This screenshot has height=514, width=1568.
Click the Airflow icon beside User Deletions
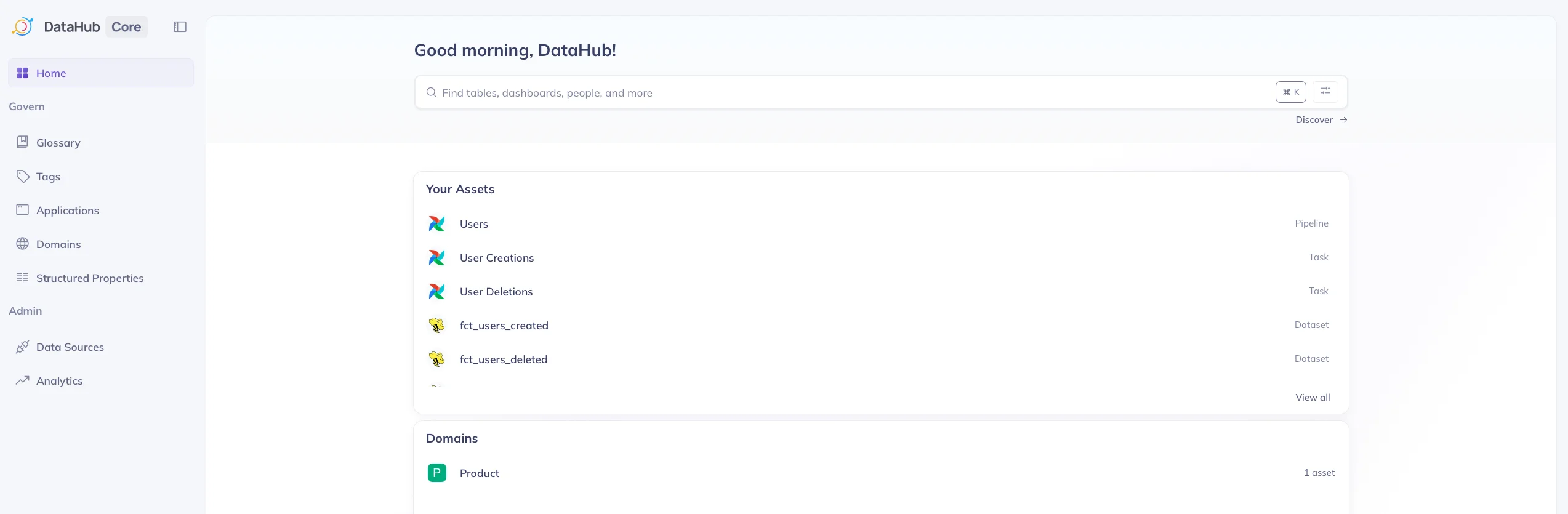coord(437,291)
